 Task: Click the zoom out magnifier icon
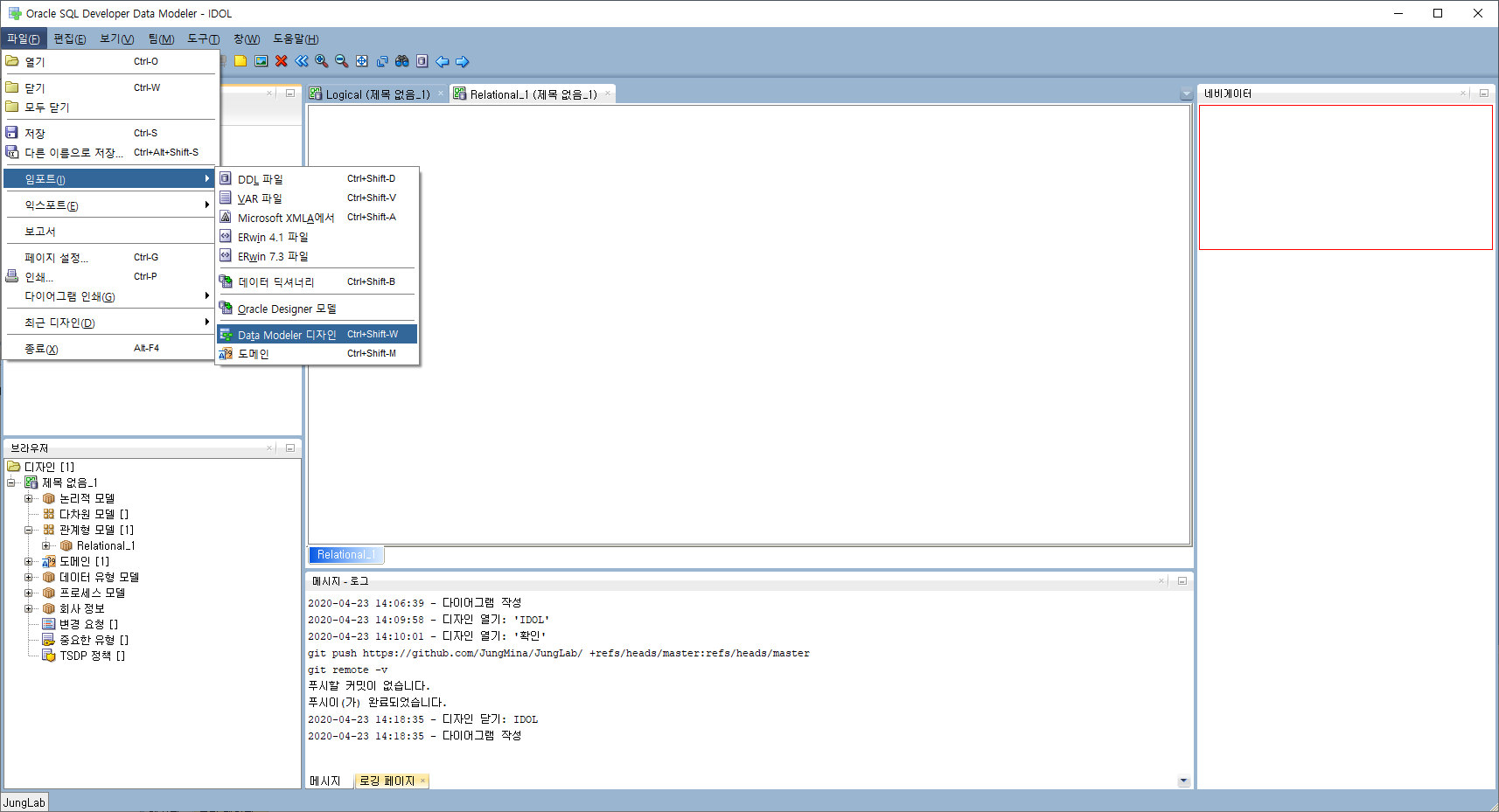[342, 61]
